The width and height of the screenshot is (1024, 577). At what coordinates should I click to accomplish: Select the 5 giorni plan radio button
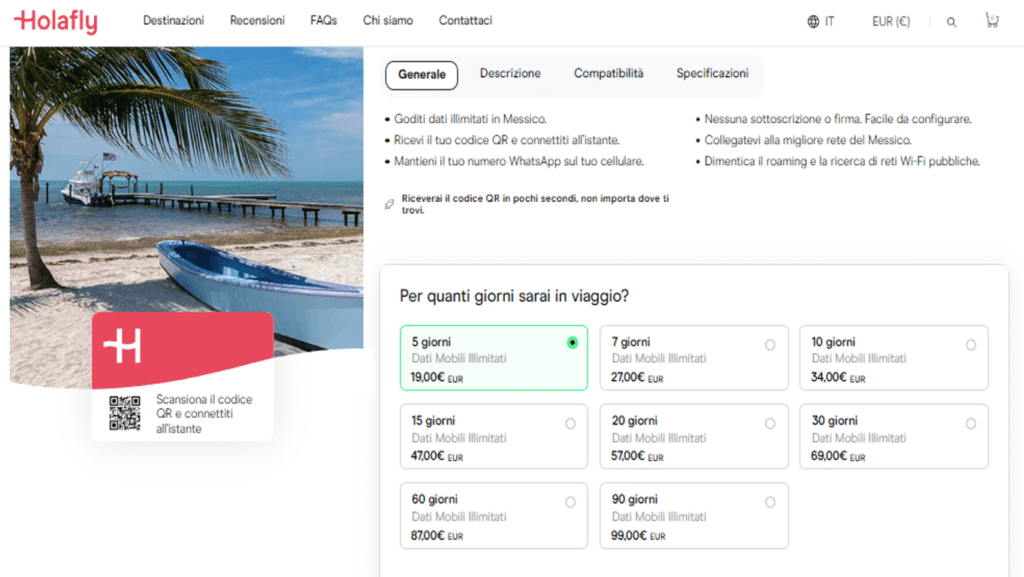click(x=572, y=342)
